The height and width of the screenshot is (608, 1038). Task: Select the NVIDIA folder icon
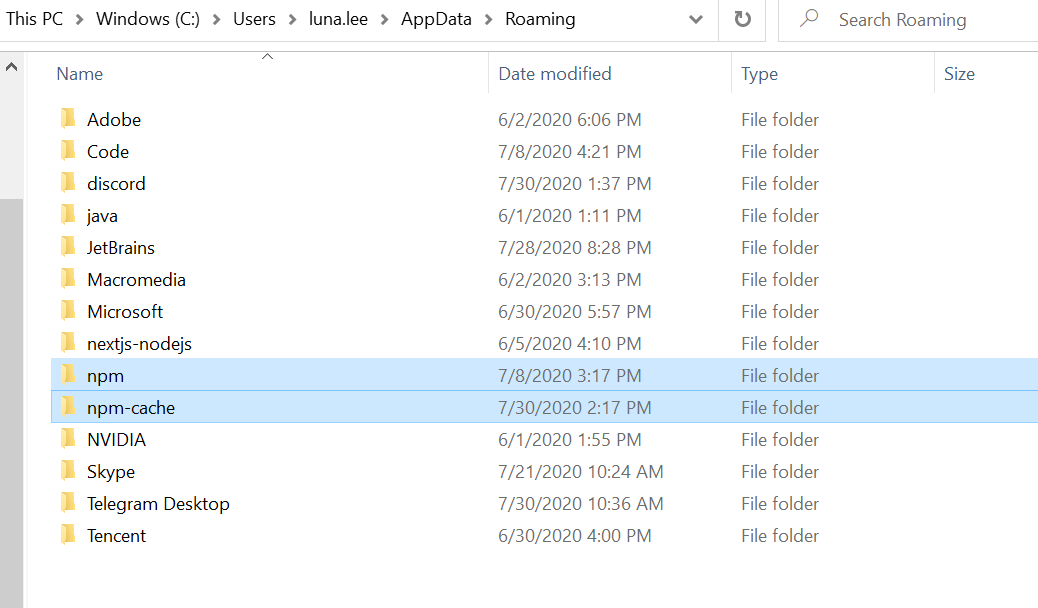[x=68, y=439]
